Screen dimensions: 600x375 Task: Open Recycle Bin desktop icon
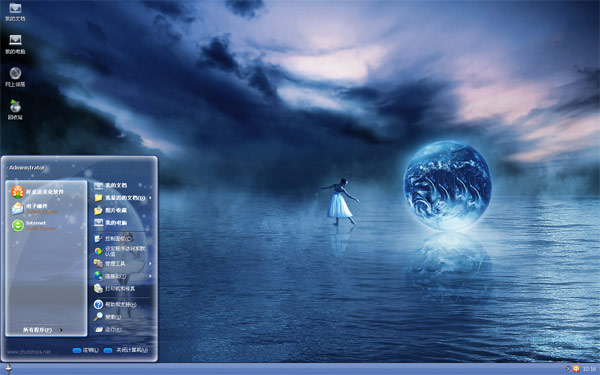coord(15,110)
